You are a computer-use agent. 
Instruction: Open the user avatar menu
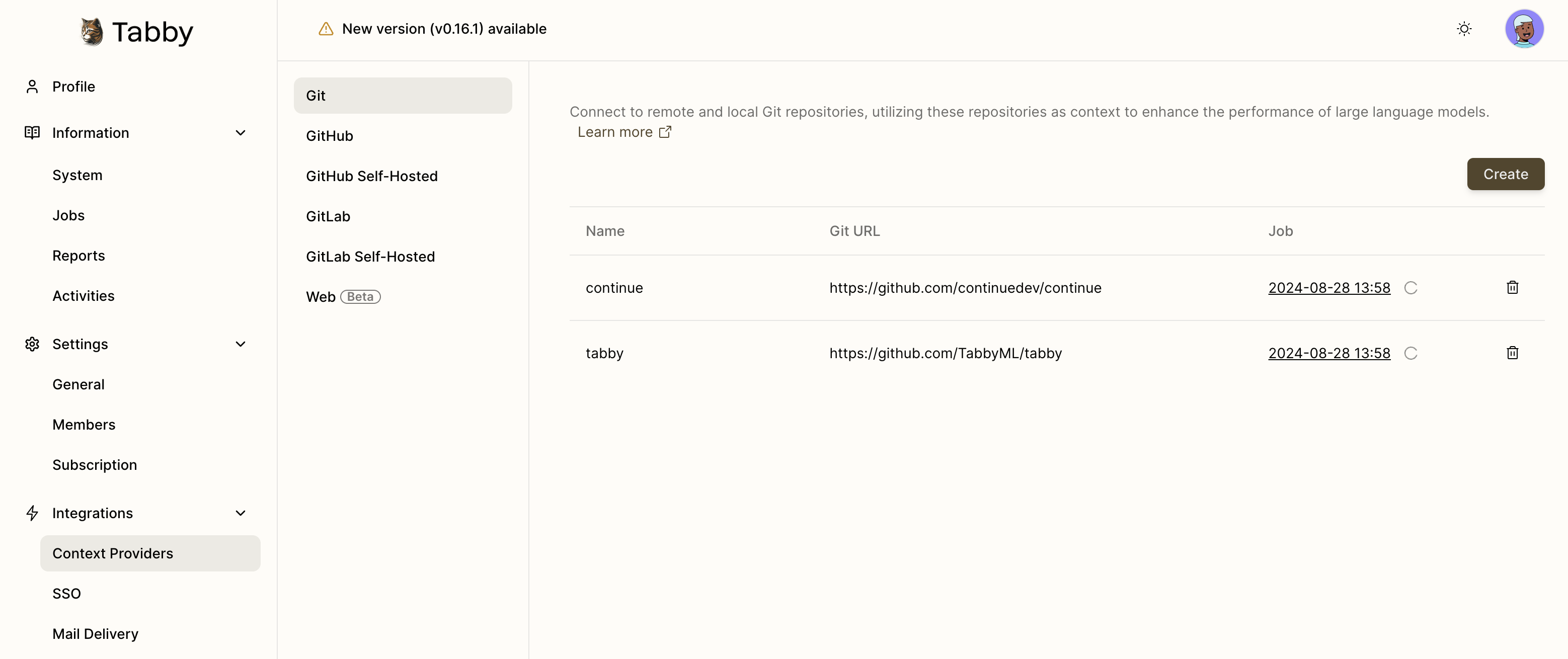[x=1524, y=29]
